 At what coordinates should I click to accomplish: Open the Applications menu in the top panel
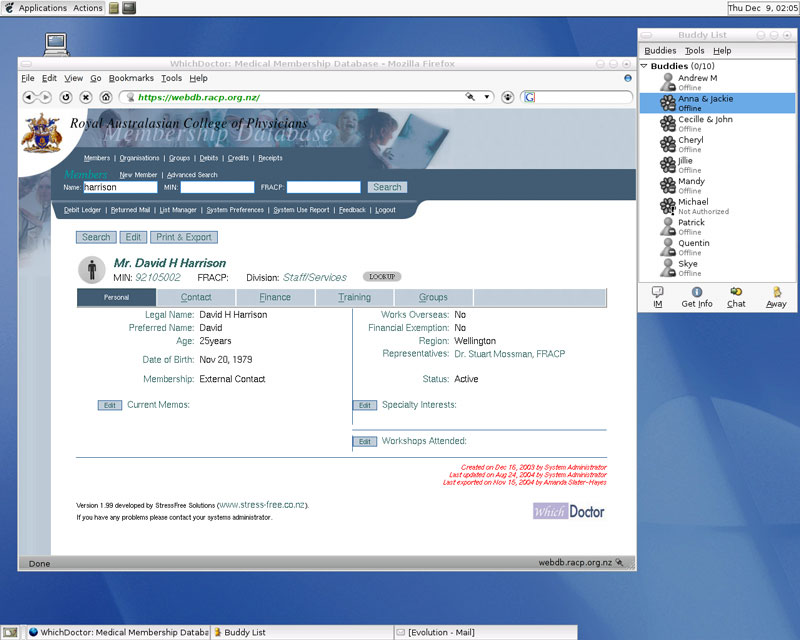pyautogui.click(x=43, y=8)
